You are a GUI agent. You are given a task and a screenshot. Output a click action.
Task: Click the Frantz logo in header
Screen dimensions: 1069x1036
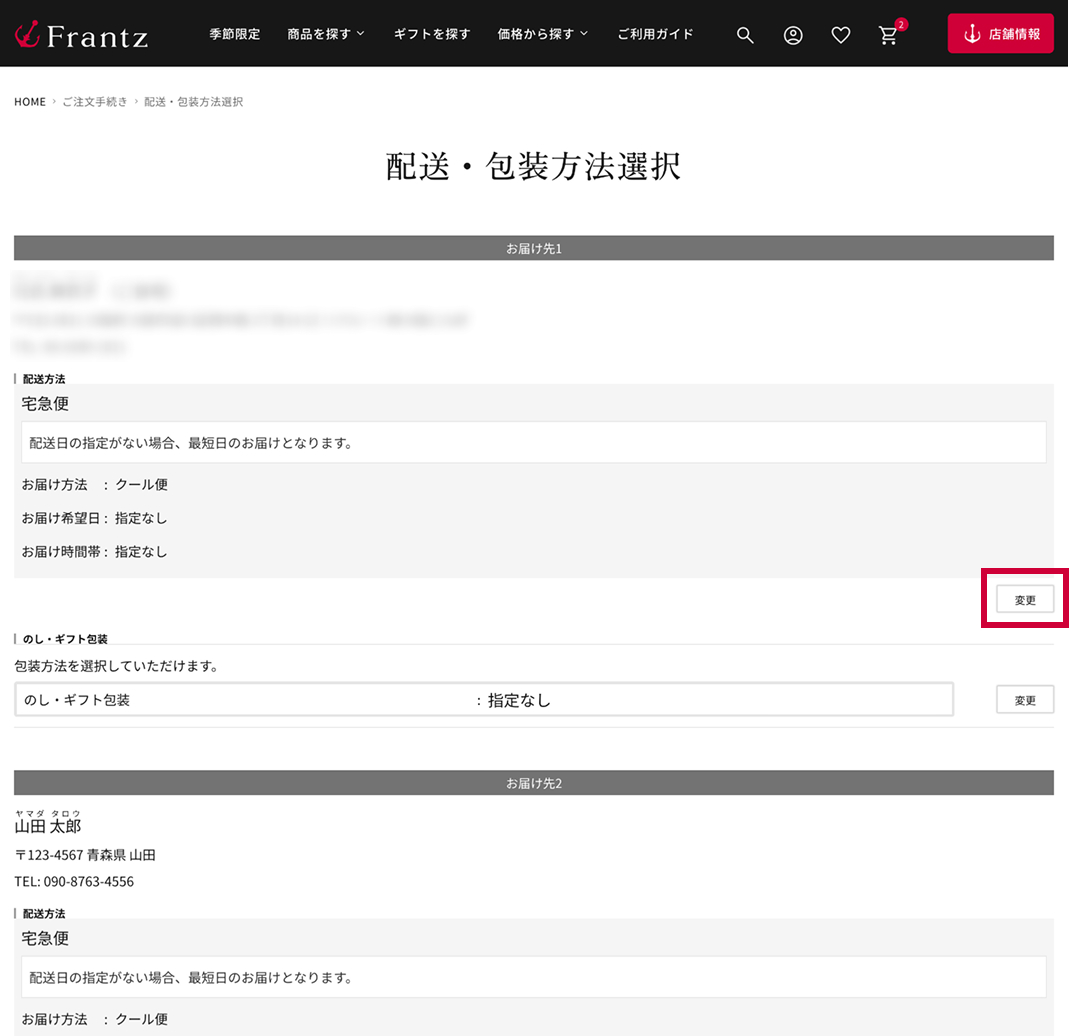[x=82, y=35]
